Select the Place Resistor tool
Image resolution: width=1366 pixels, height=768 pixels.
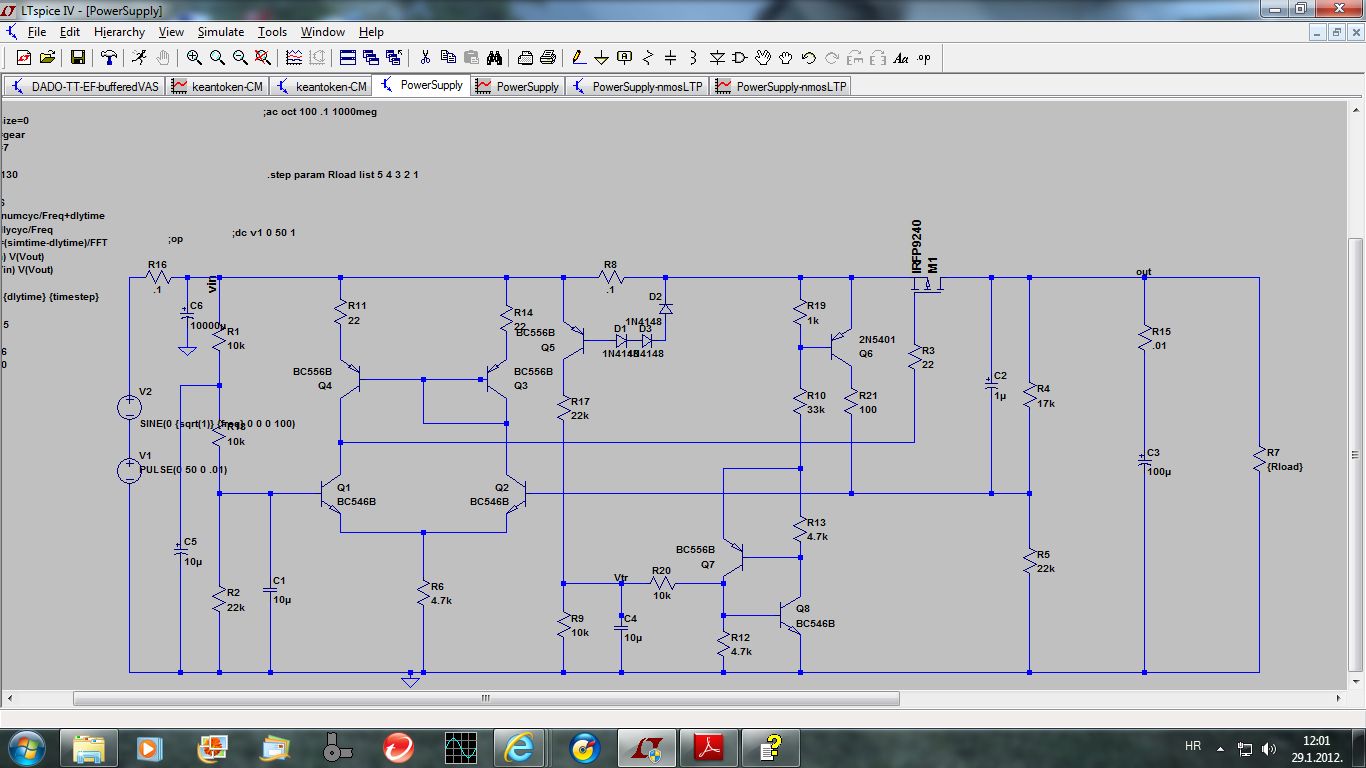648,58
